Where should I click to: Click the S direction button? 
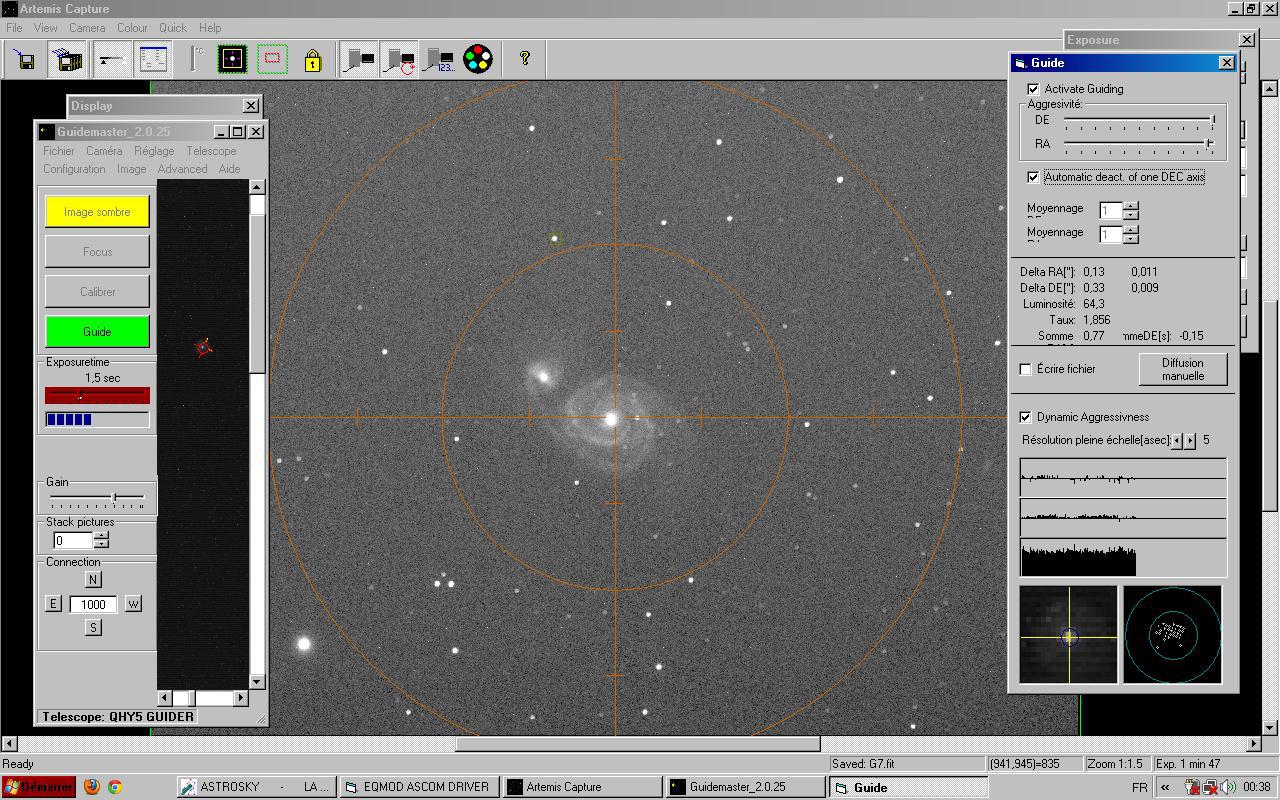point(93,628)
